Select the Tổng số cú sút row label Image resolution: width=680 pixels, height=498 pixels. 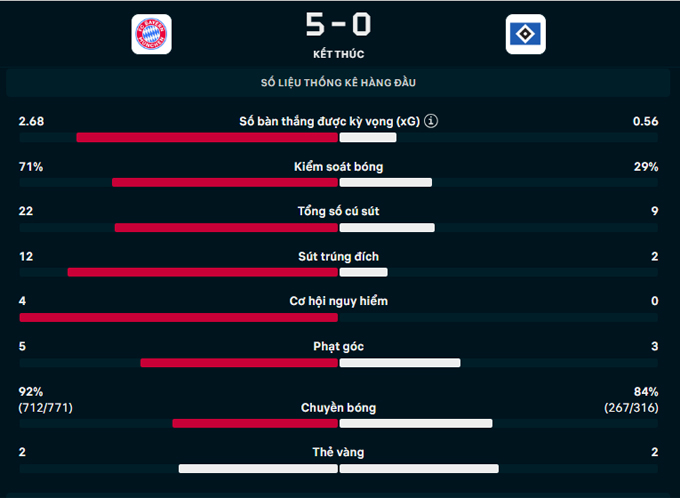point(338,211)
